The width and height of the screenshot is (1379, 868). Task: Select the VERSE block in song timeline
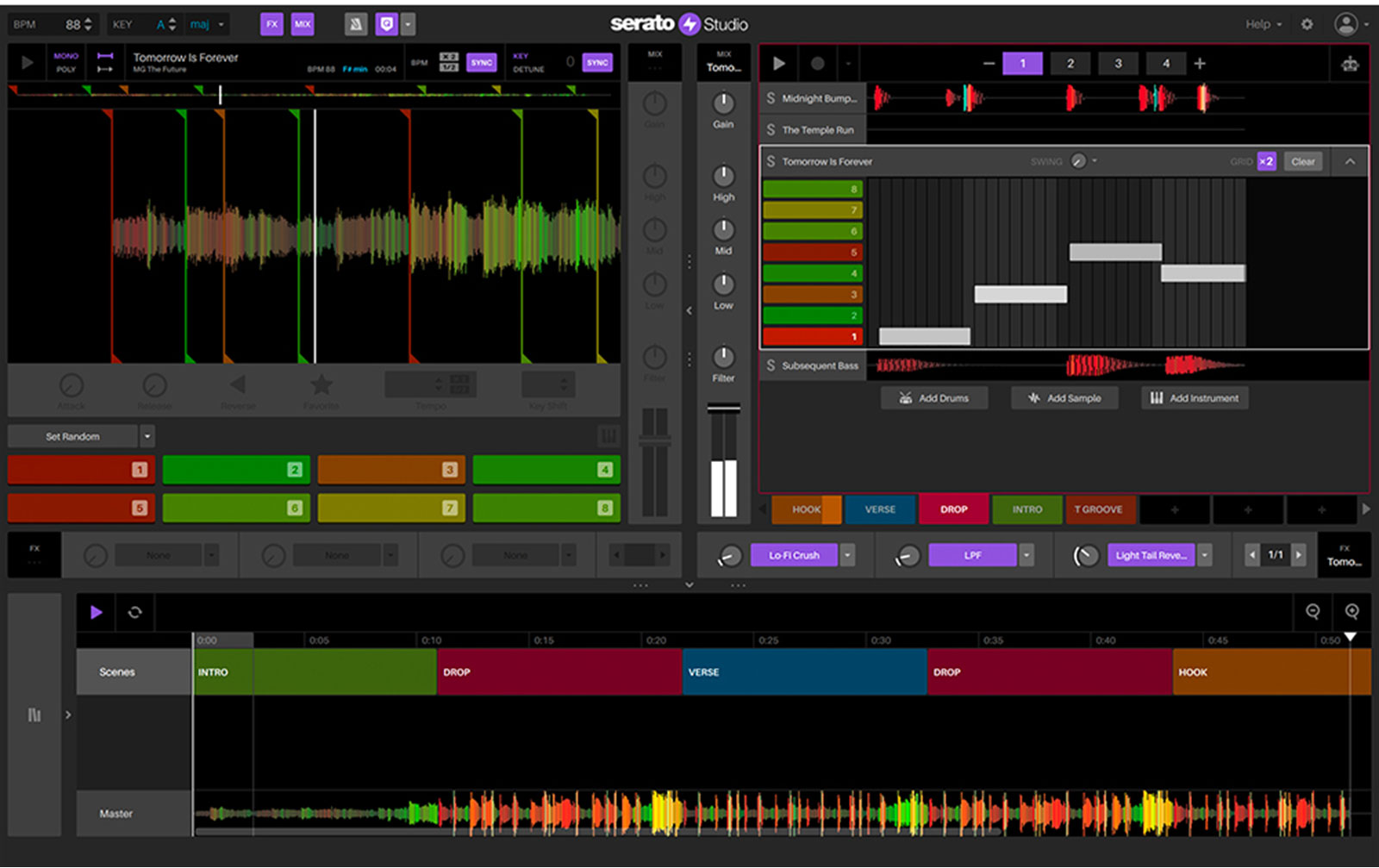click(x=804, y=672)
